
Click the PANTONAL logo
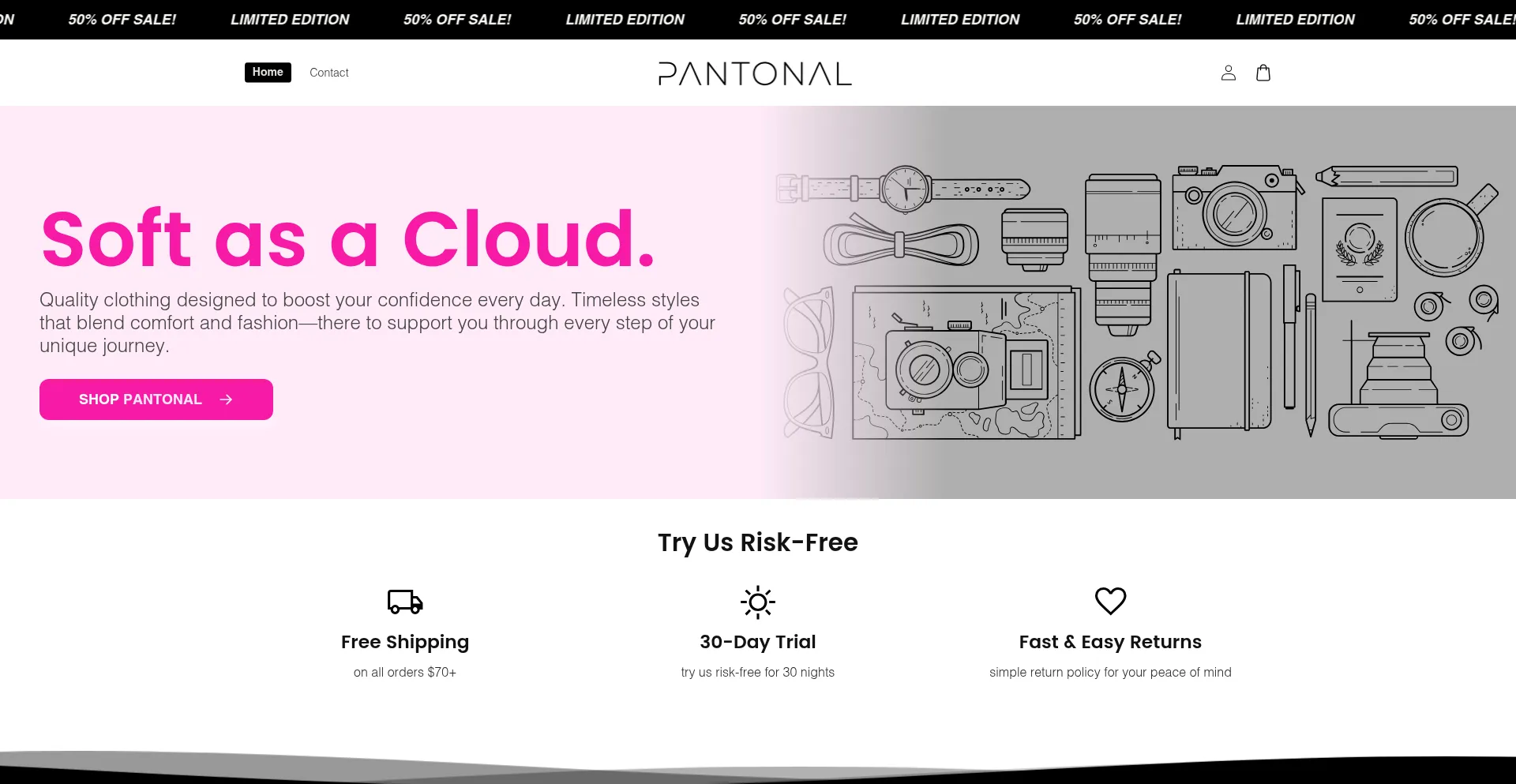[756, 73]
